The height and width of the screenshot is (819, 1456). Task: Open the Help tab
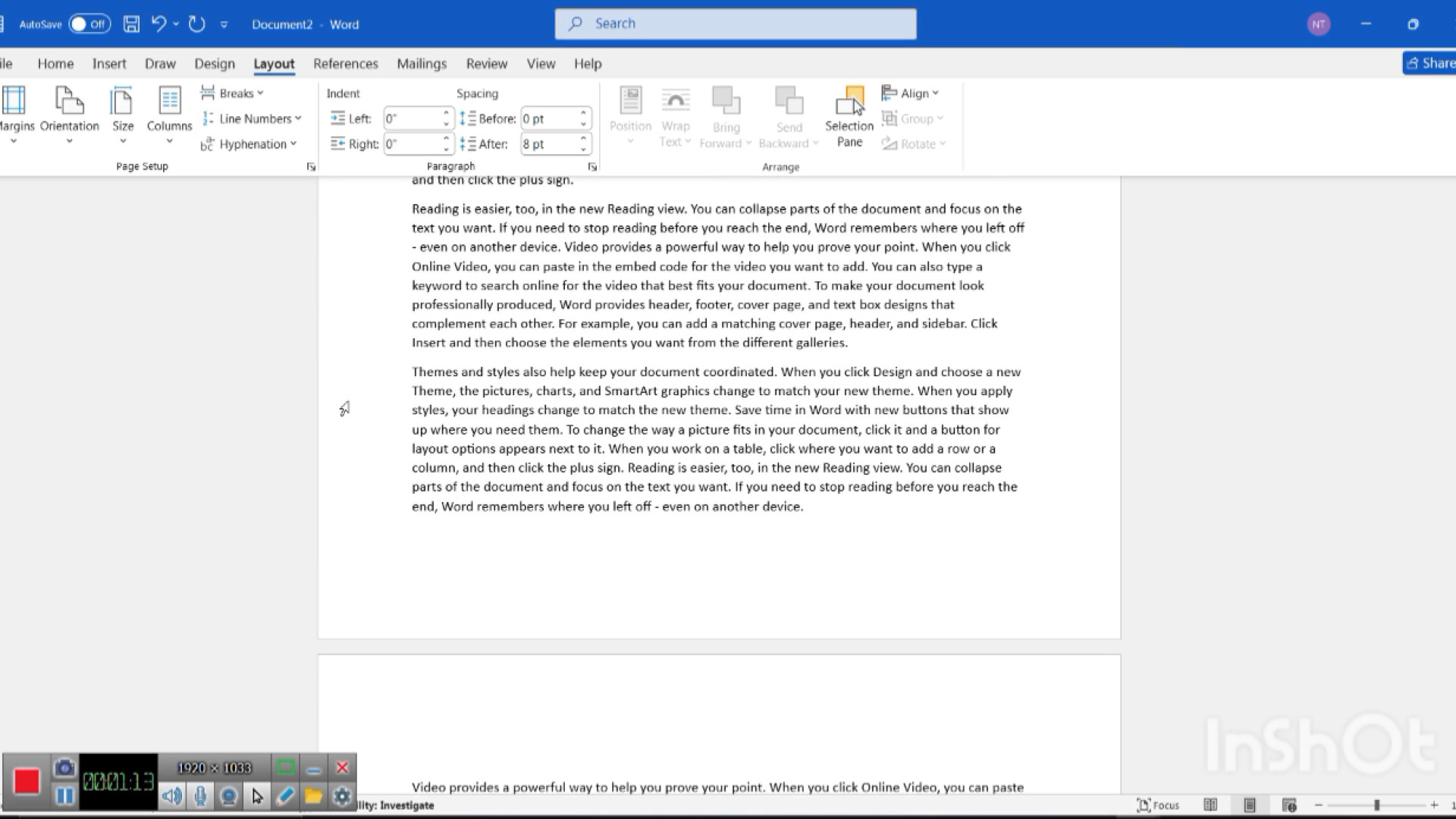(x=588, y=64)
